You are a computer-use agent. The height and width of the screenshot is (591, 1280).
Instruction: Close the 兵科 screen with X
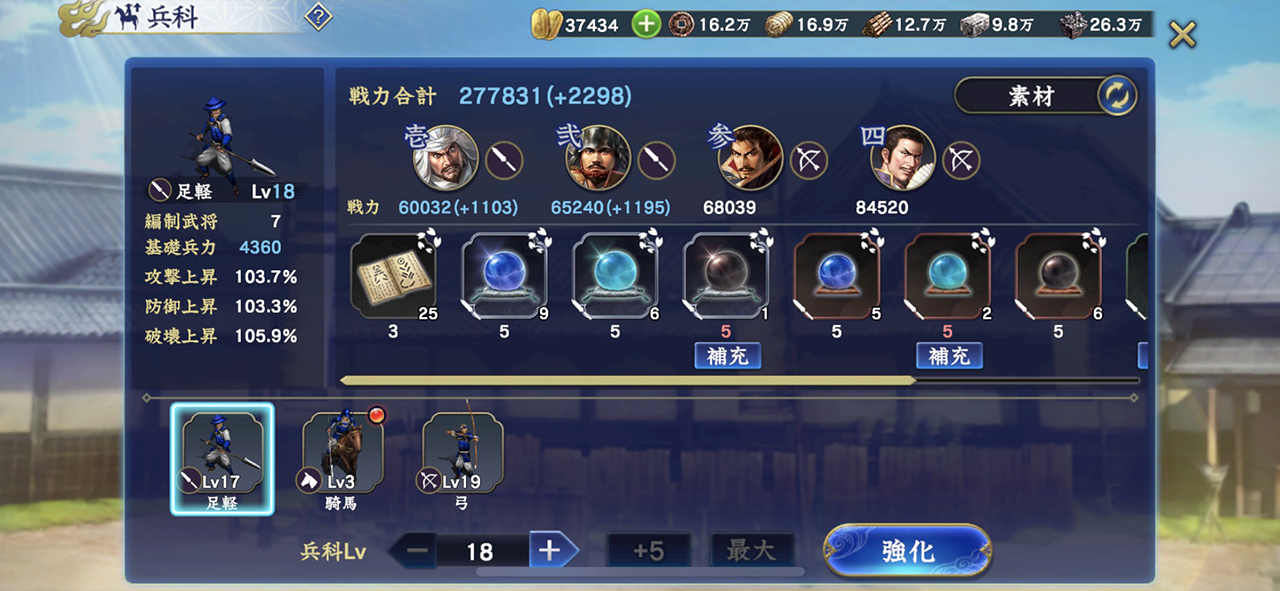tap(1182, 35)
